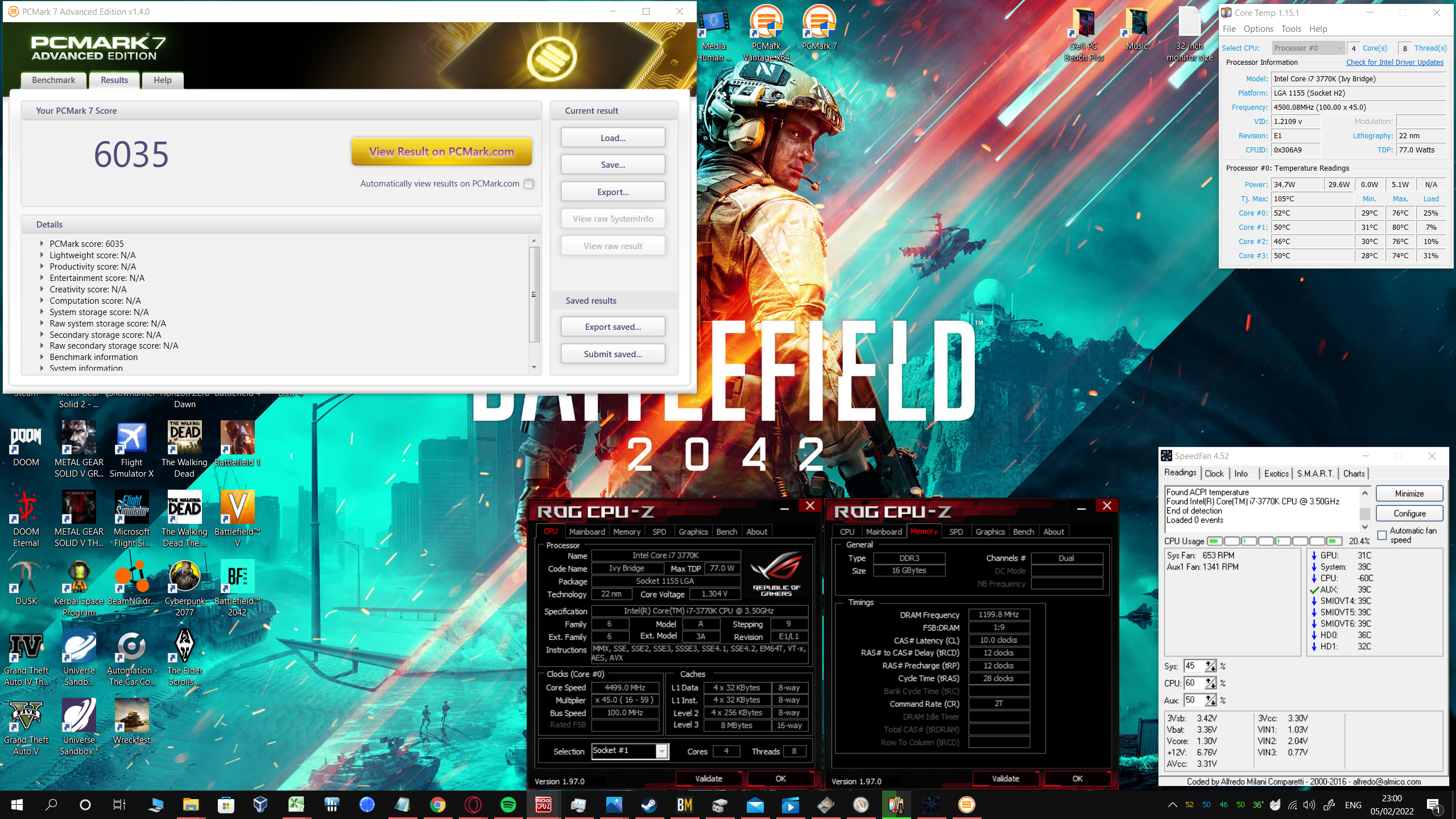The height and width of the screenshot is (819, 1456).
Task: Open the Battlefield V desktop shortcut
Action: click(237, 519)
